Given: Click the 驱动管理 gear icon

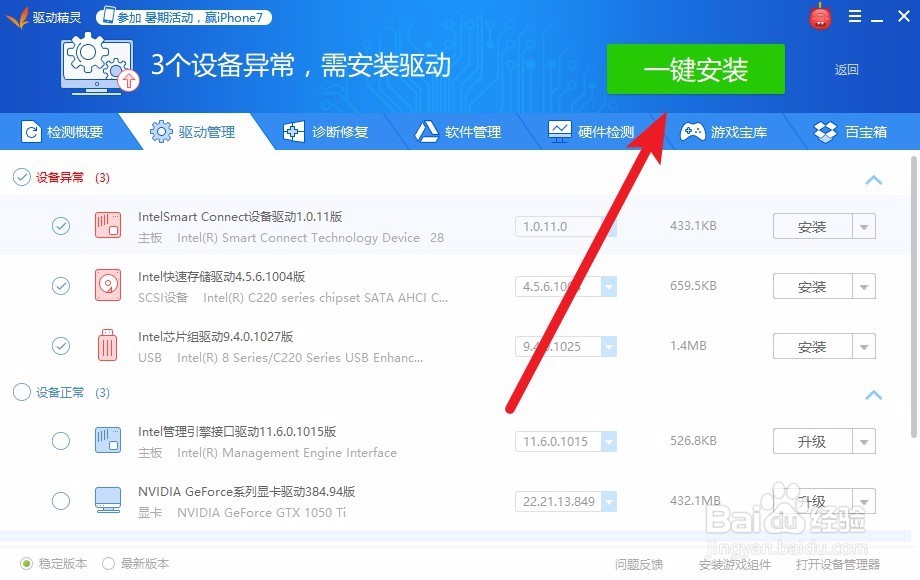Looking at the screenshot, I should click(x=161, y=132).
